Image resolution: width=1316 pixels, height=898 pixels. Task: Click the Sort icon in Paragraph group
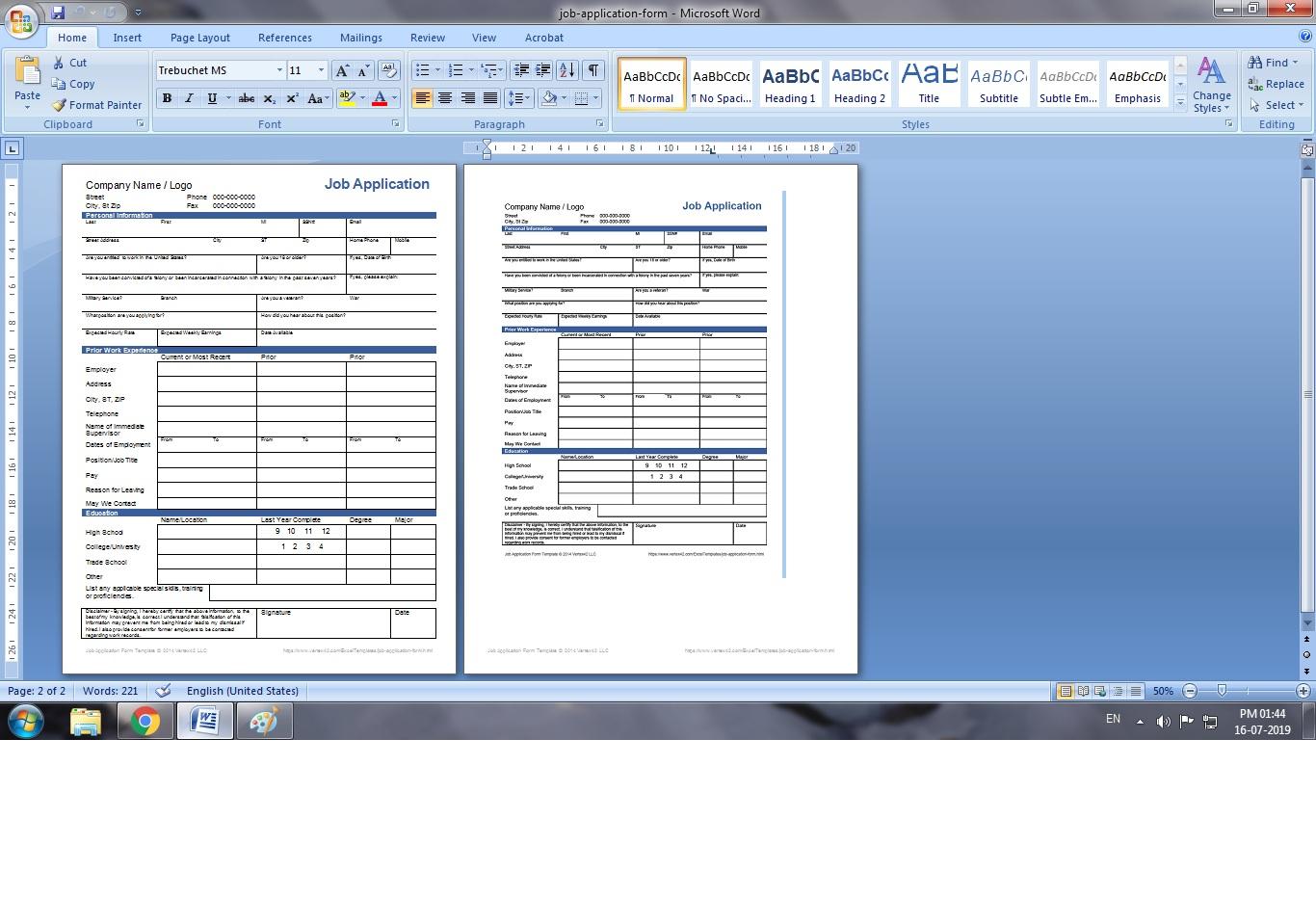click(x=566, y=69)
